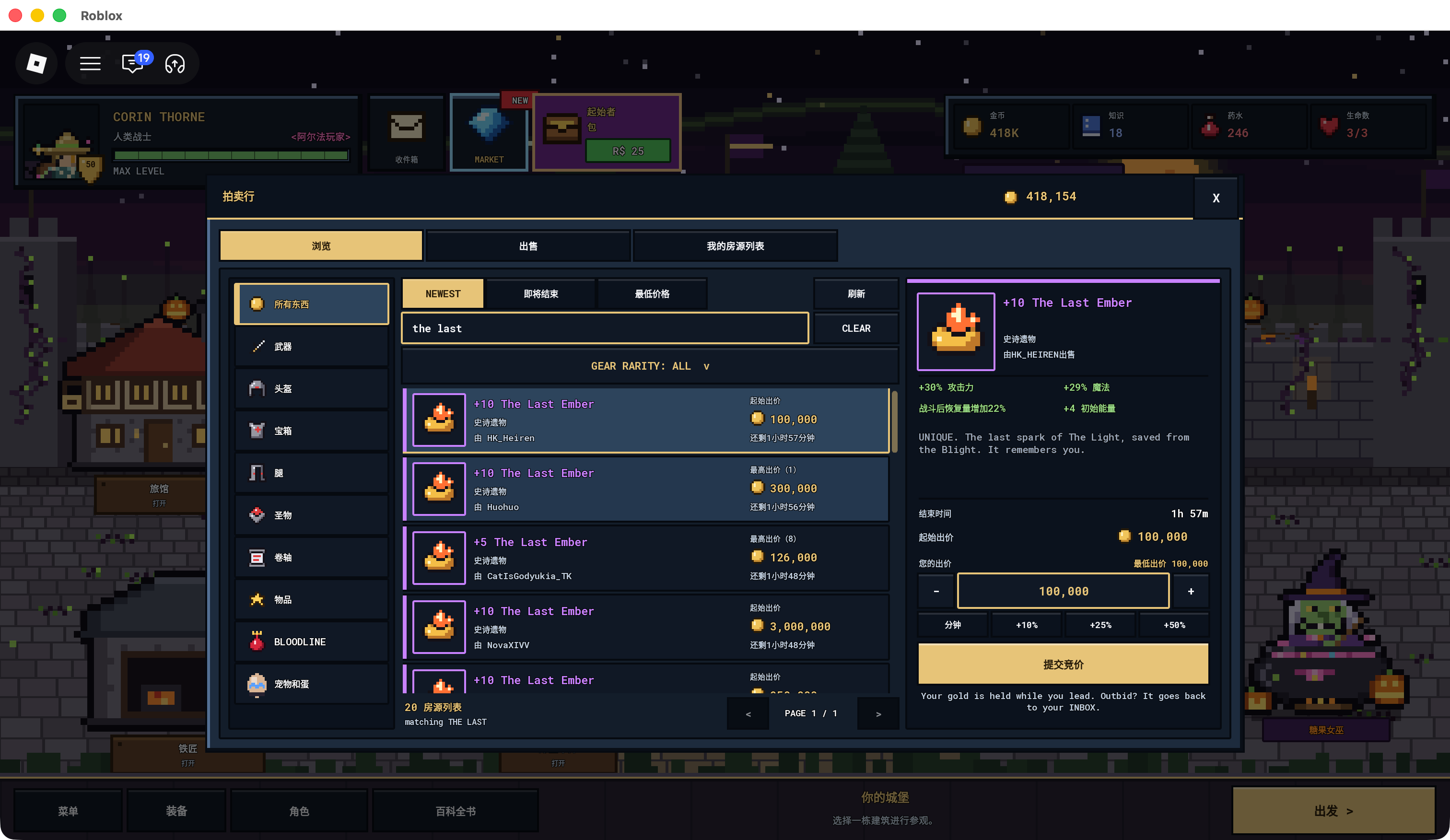This screenshot has width=1450, height=840.
Task: Open the 角色 character button
Action: pos(299,811)
